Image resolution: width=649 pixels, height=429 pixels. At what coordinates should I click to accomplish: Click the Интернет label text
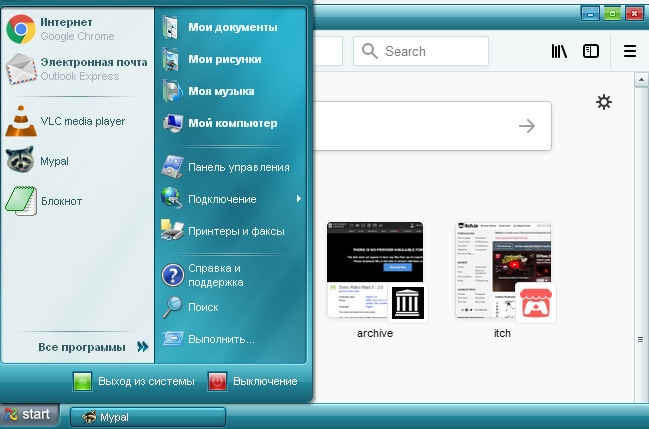point(66,22)
